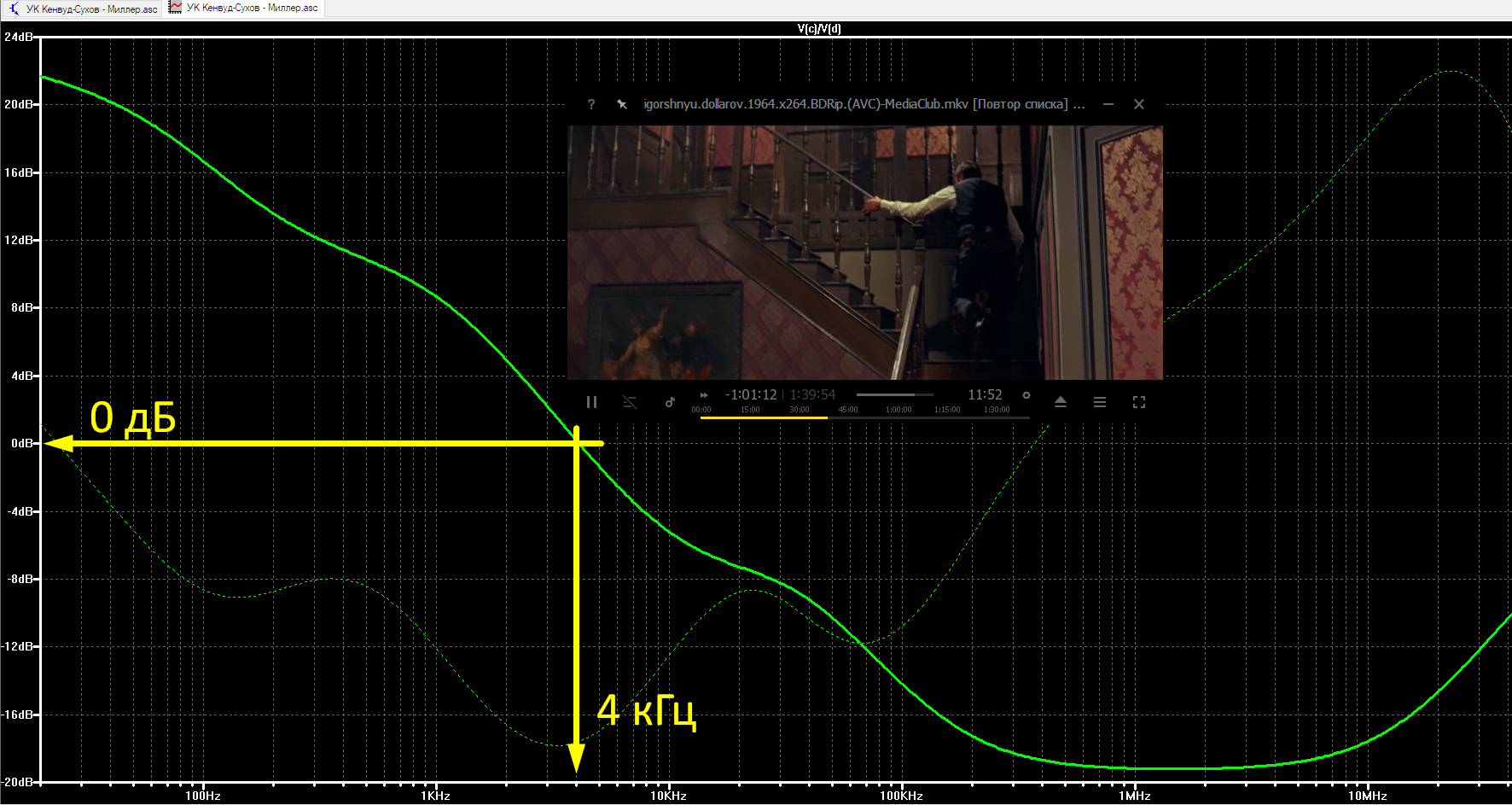Click the video title igorshnyu.dollarov.1964 text
1512x805 pixels.
tap(864, 104)
